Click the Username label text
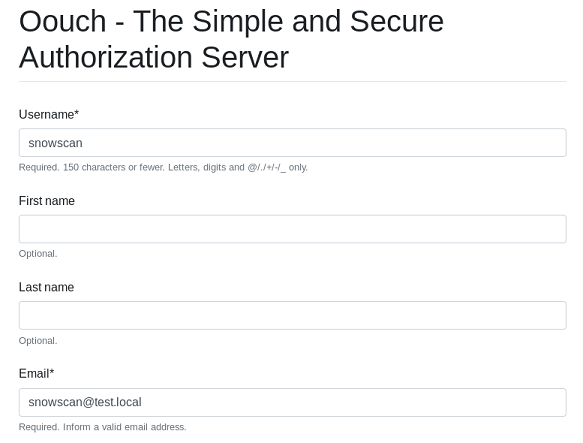Image resolution: width=583 pixels, height=443 pixels. [x=46, y=115]
